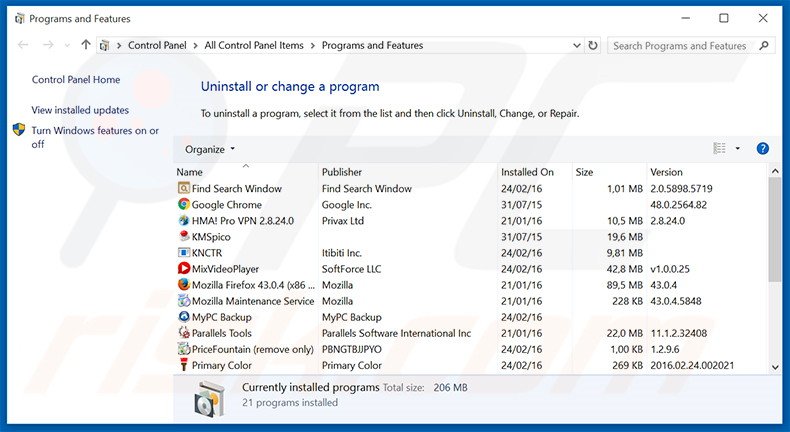Click the Mozilla Maintenance Service icon
790x432 pixels.
click(x=184, y=301)
